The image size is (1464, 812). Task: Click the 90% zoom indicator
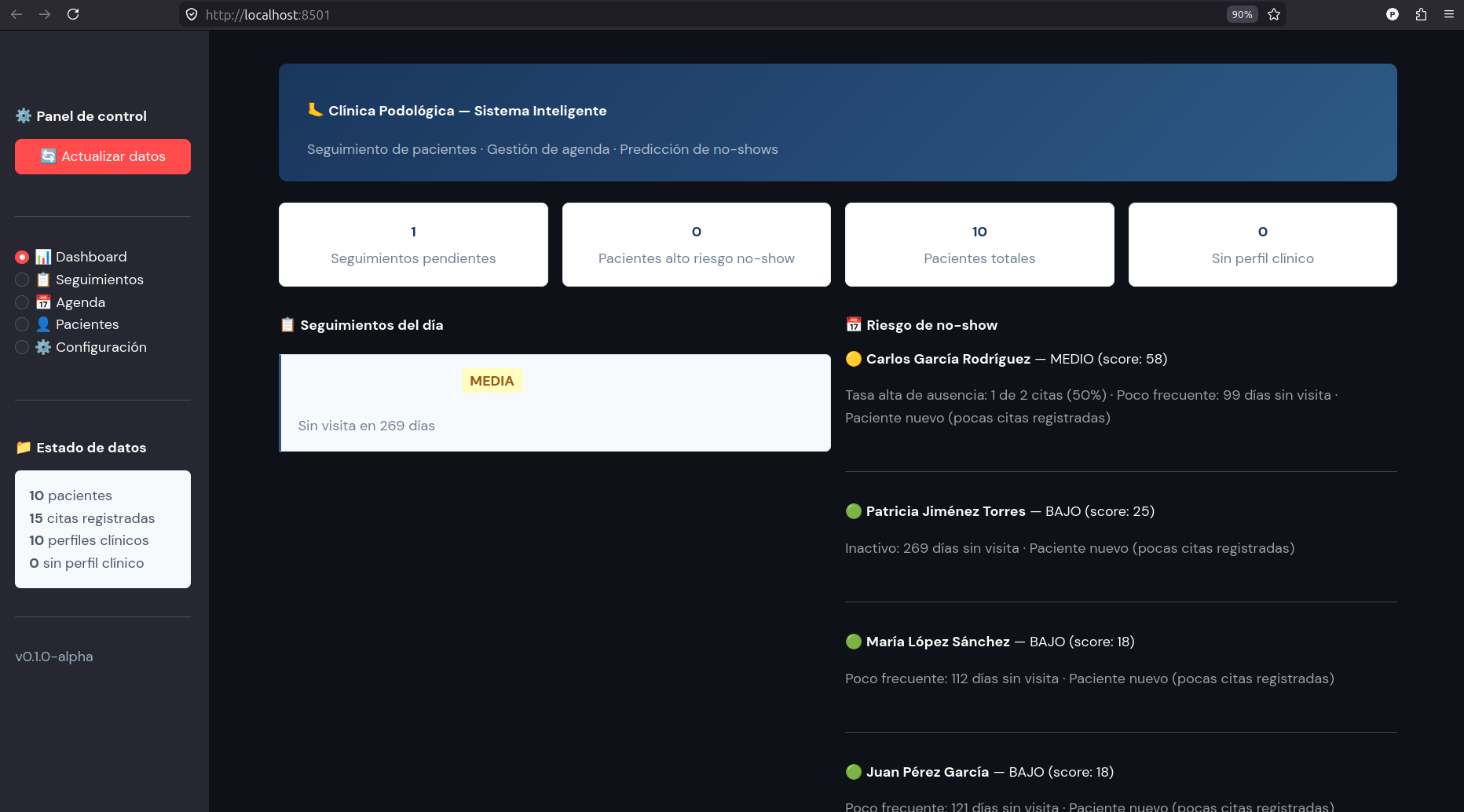[x=1242, y=14]
